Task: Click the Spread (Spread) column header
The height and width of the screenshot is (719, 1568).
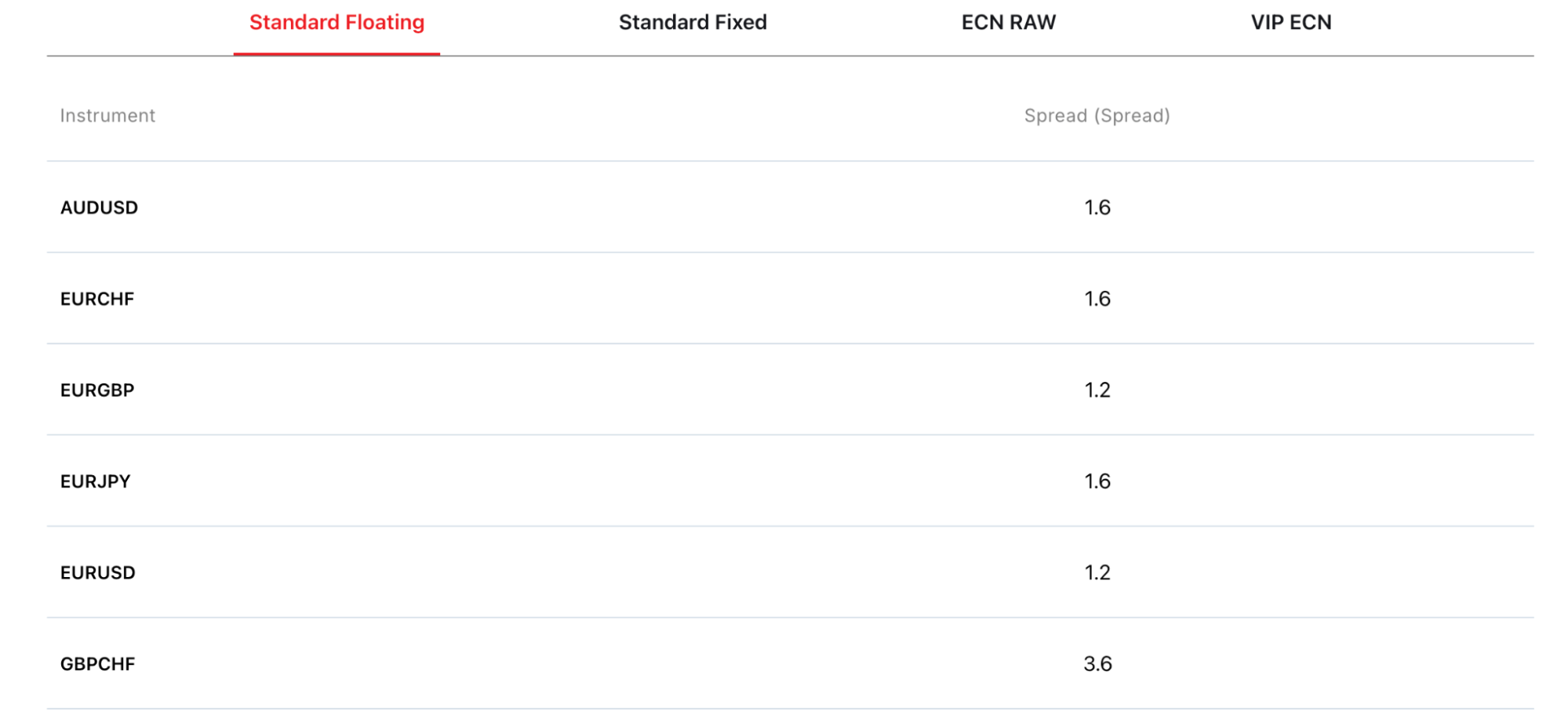Action: tap(1097, 116)
